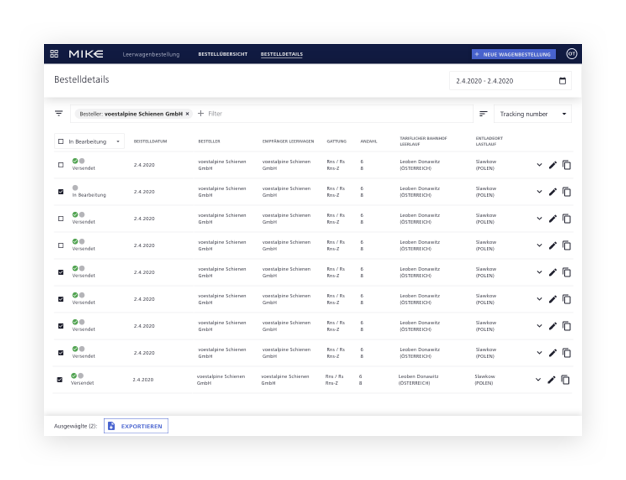The height and width of the screenshot is (480, 626).
Task: Toggle the select-all checkbox in table header
Action: tap(61, 142)
